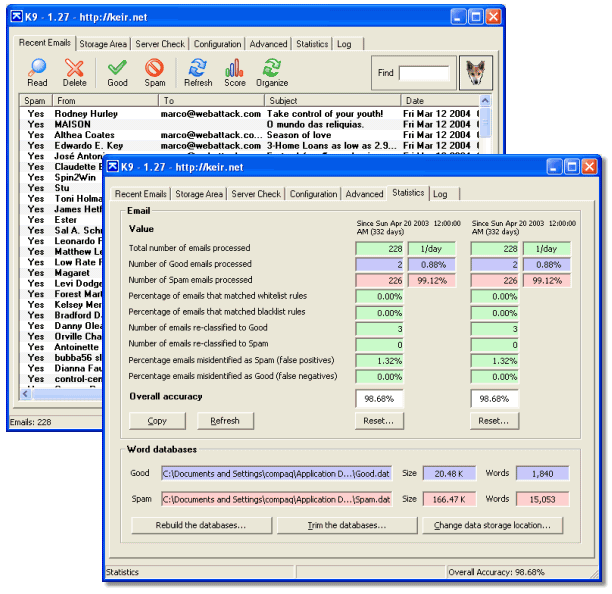The image size is (612, 594).
Task: Click Emails: 228 status bar text
Action: tap(30, 422)
